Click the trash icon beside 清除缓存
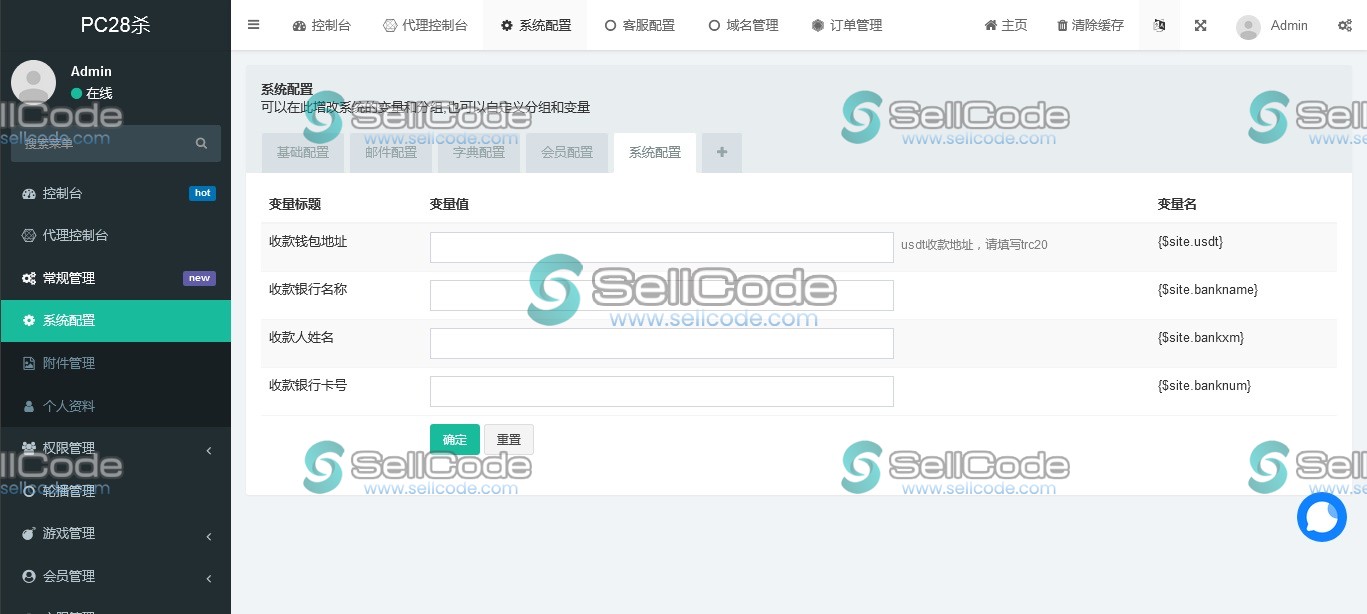 click(1062, 26)
